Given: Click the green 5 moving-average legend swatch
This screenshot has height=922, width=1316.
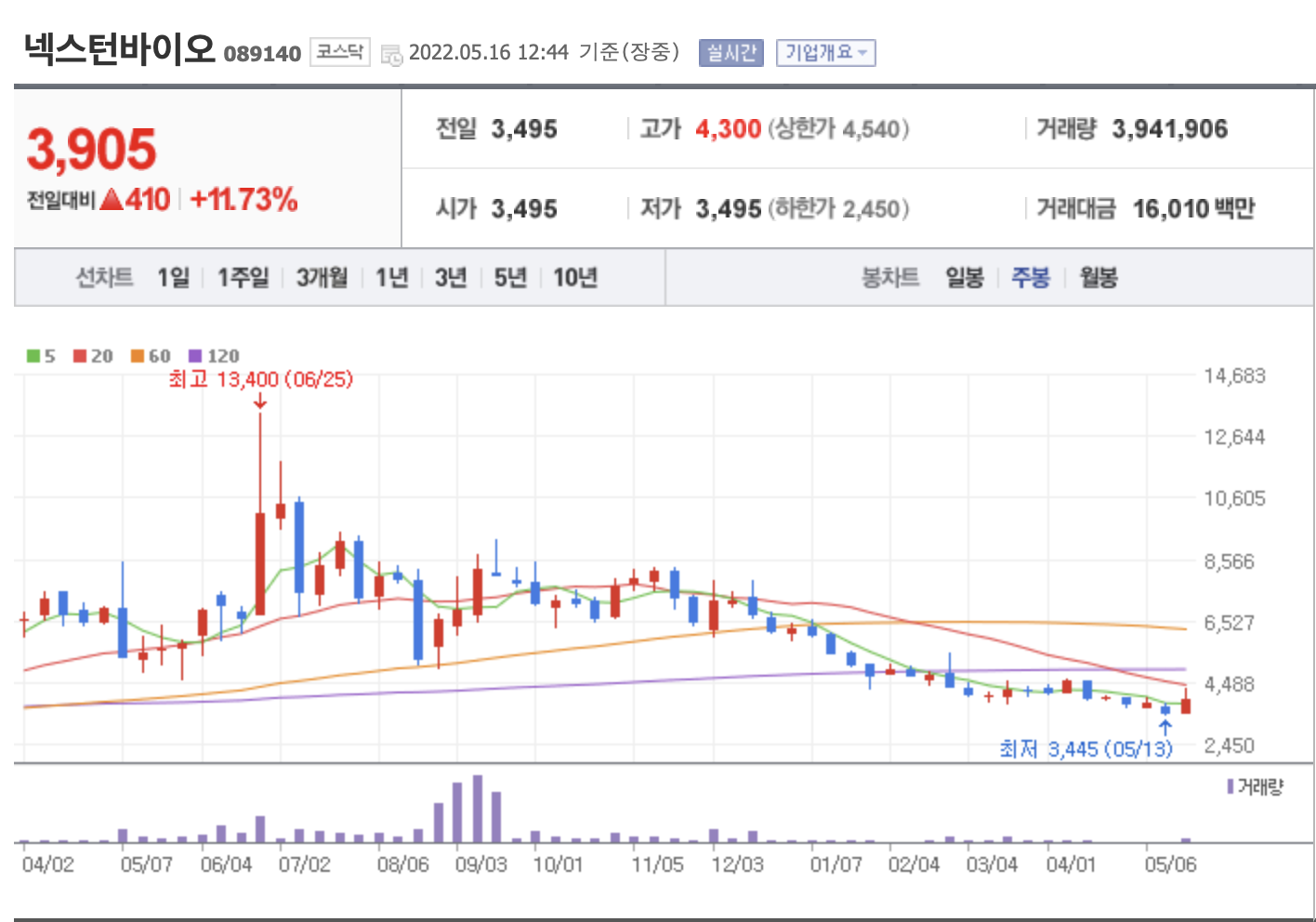Looking at the screenshot, I should tap(33, 356).
